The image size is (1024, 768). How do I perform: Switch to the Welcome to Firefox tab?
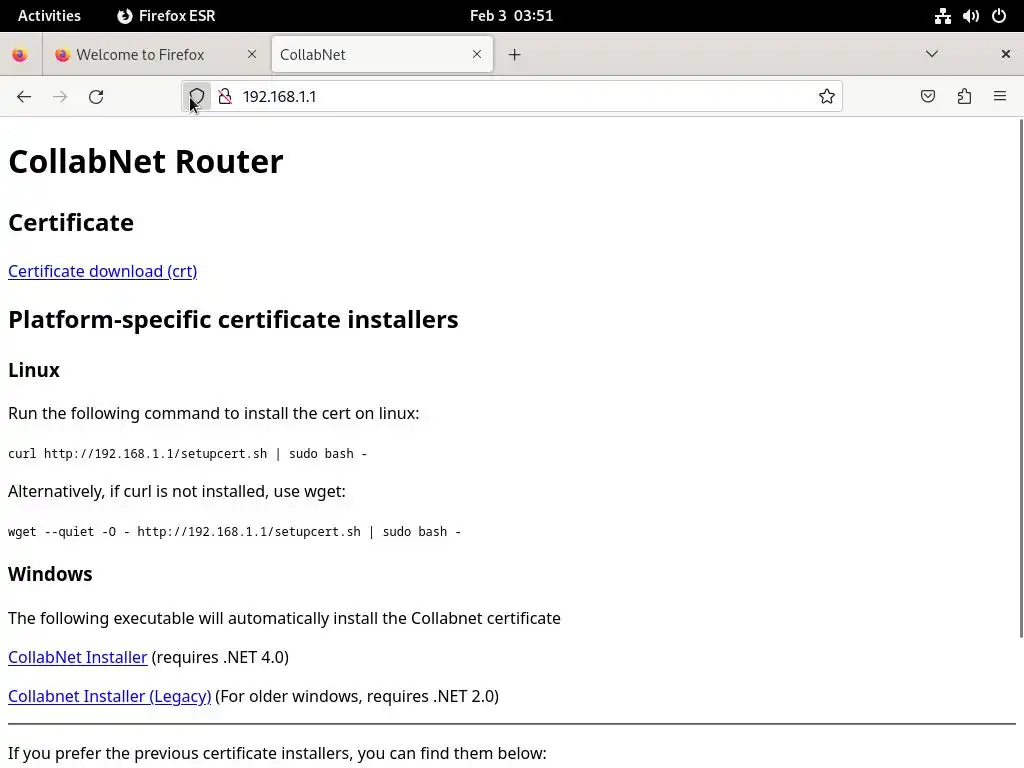[x=155, y=55]
